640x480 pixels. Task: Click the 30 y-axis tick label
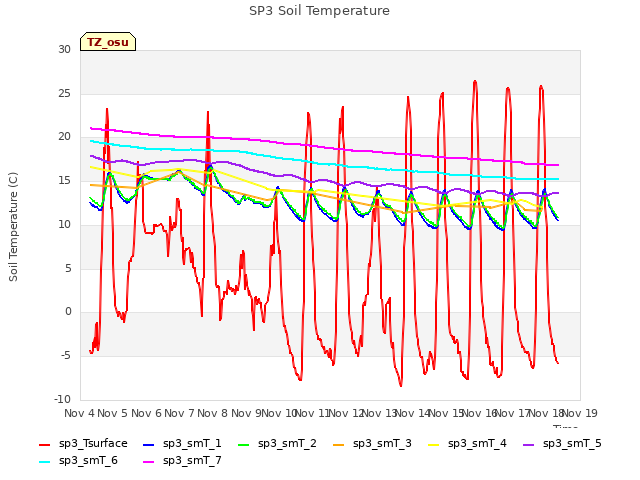pos(64,49)
